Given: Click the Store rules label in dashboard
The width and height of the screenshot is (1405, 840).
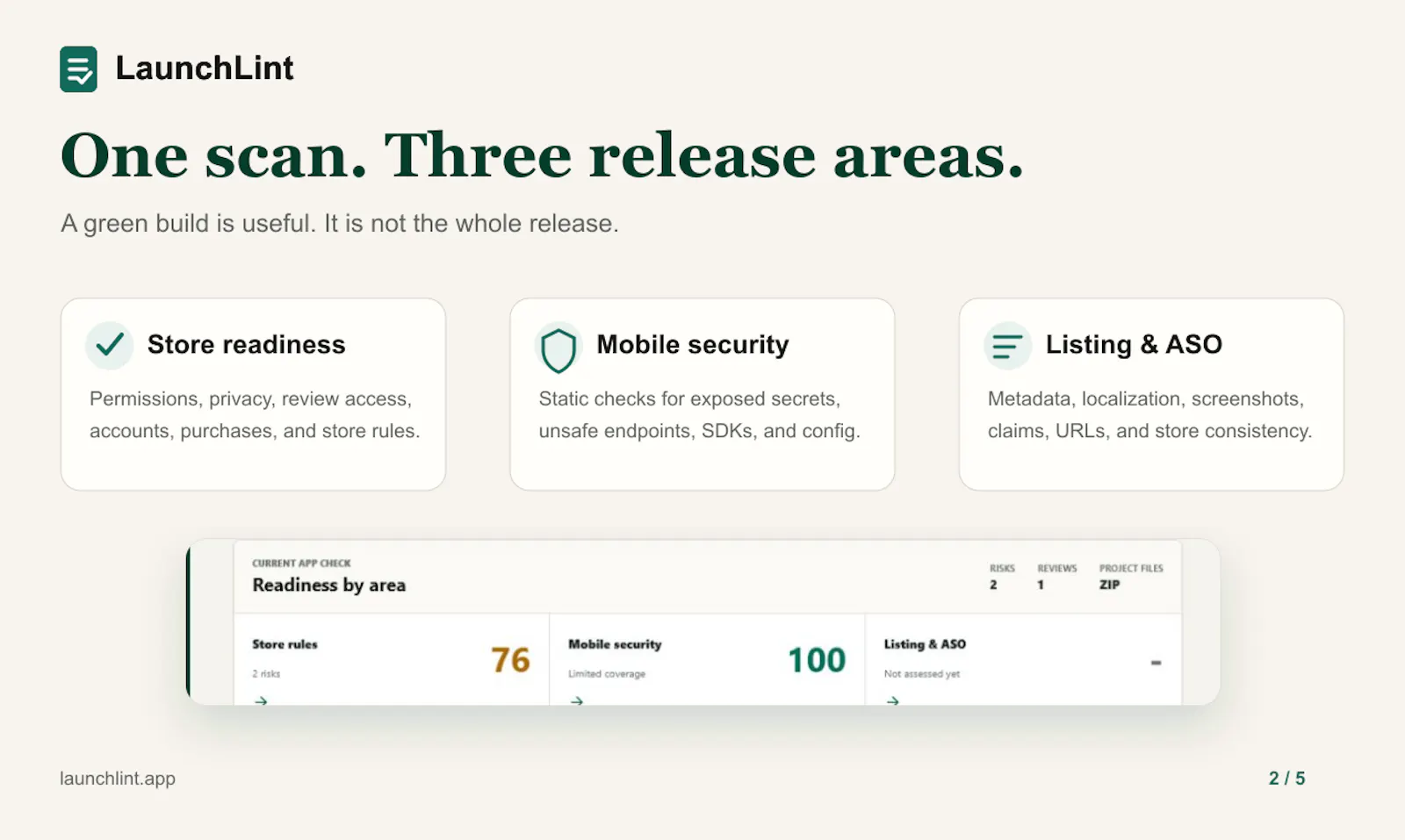Looking at the screenshot, I should tap(285, 644).
